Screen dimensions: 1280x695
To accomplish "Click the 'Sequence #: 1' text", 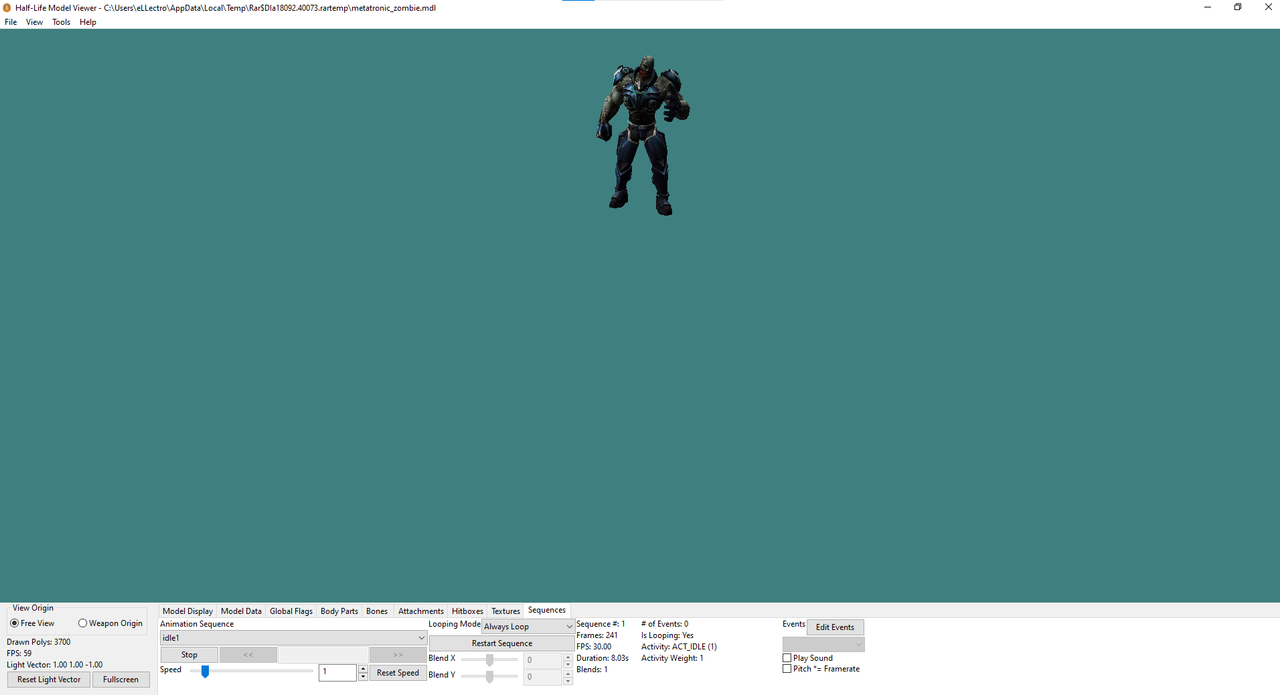I will pyautogui.click(x=601, y=624).
